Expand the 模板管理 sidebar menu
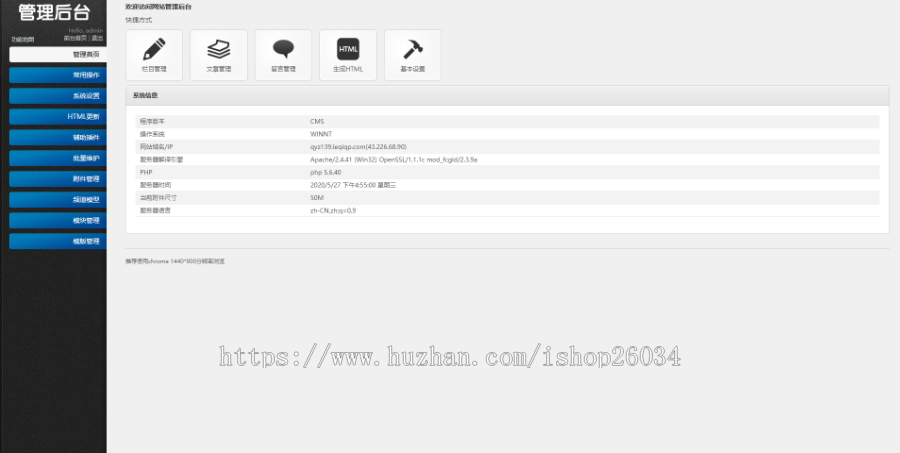The image size is (900, 453). point(58,241)
